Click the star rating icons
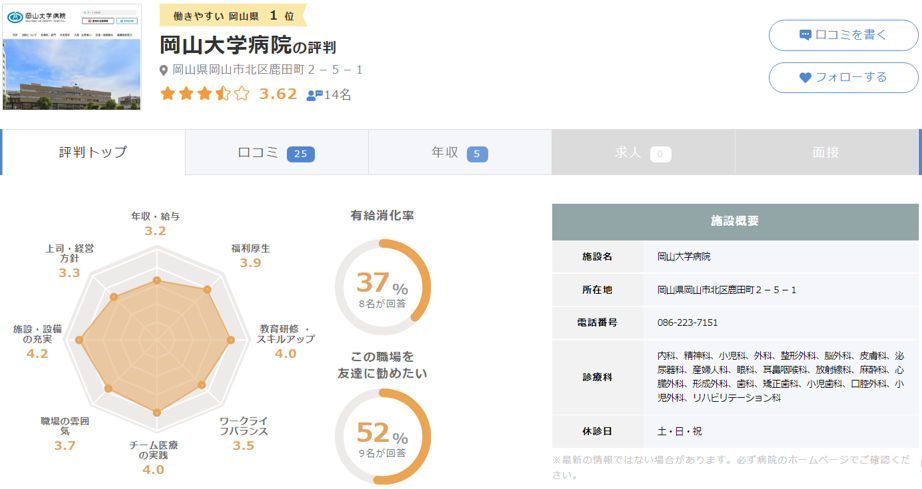This screenshot has width=922, height=489. click(x=205, y=93)
